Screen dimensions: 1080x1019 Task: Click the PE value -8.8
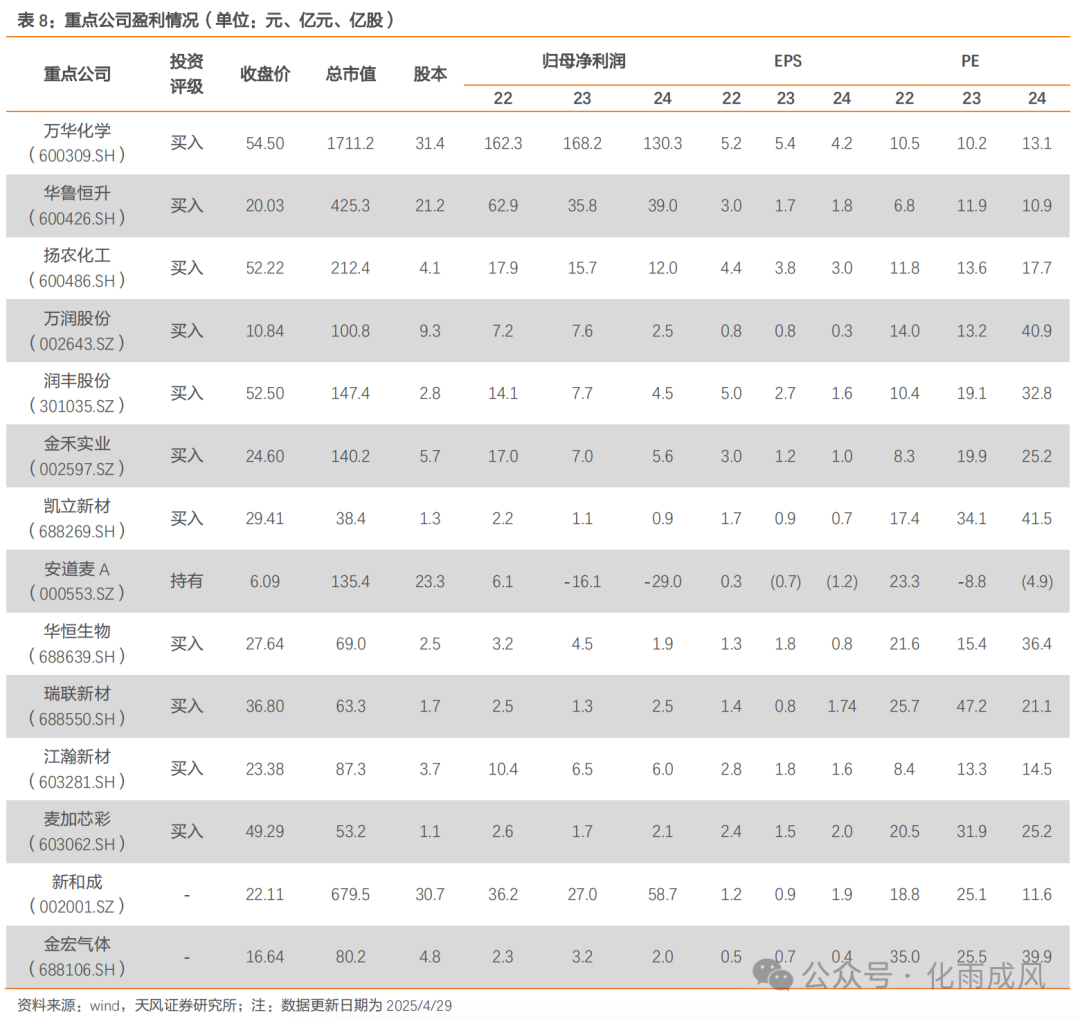tap(971, 581)
